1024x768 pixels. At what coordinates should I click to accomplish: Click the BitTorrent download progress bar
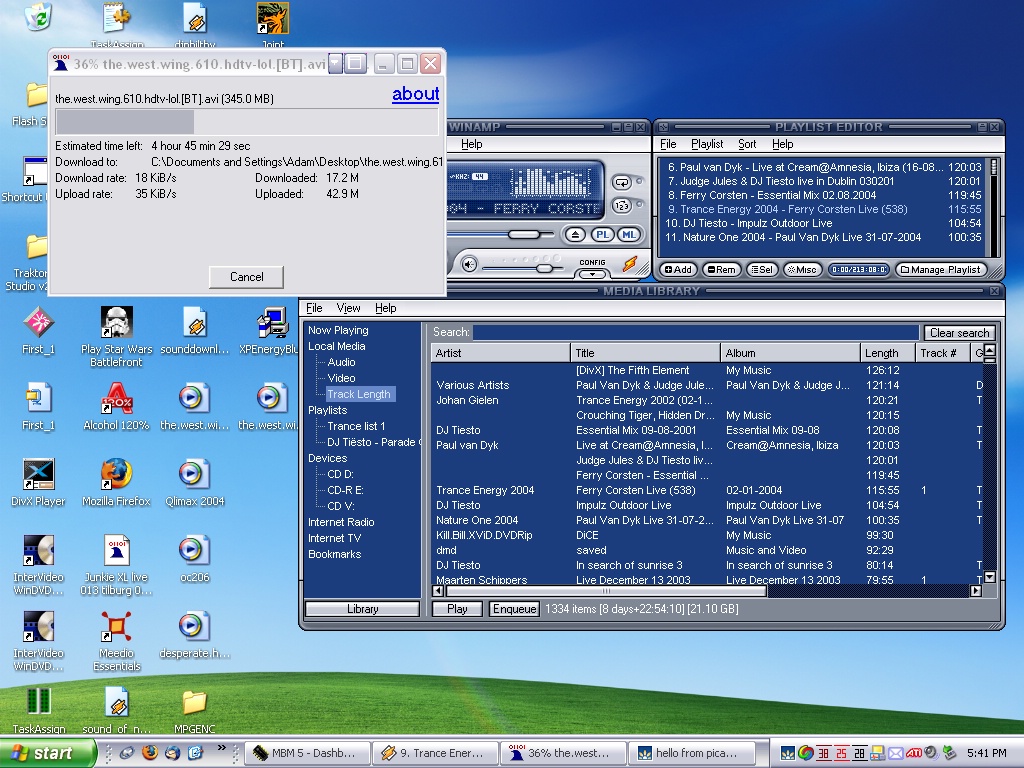(x=246, y=122)
